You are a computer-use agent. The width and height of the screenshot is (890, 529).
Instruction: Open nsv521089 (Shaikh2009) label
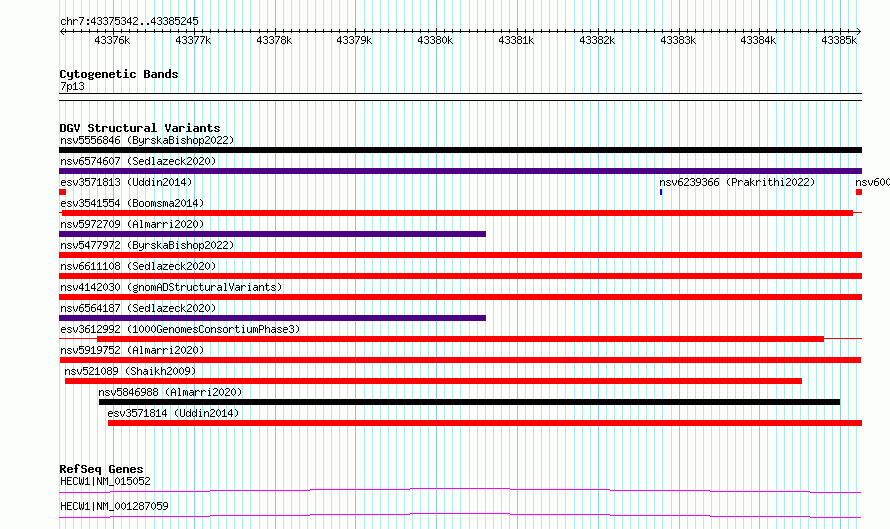click(x=130, y=371)
